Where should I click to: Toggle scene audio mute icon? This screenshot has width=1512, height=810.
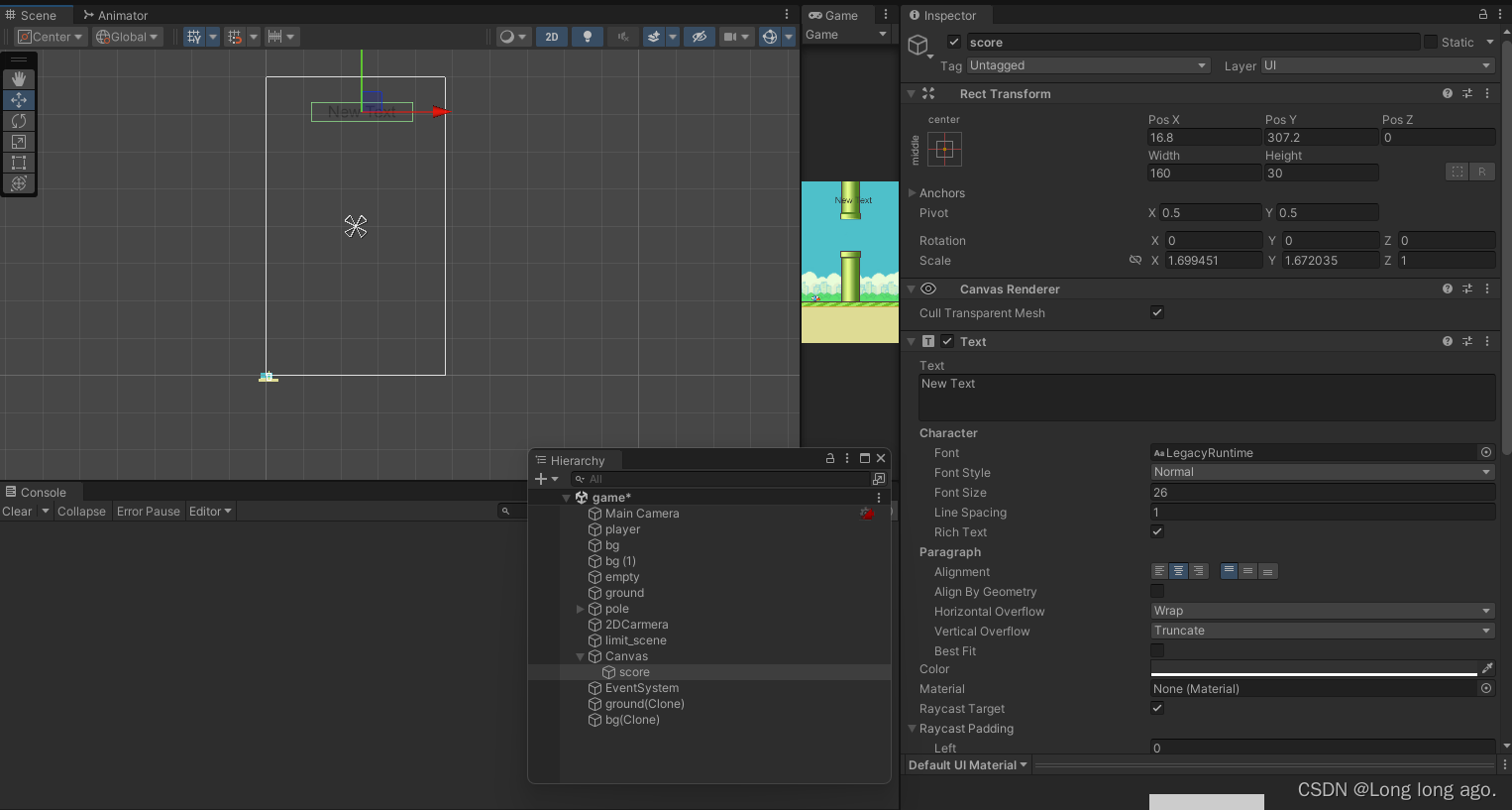tap(623, 37)
